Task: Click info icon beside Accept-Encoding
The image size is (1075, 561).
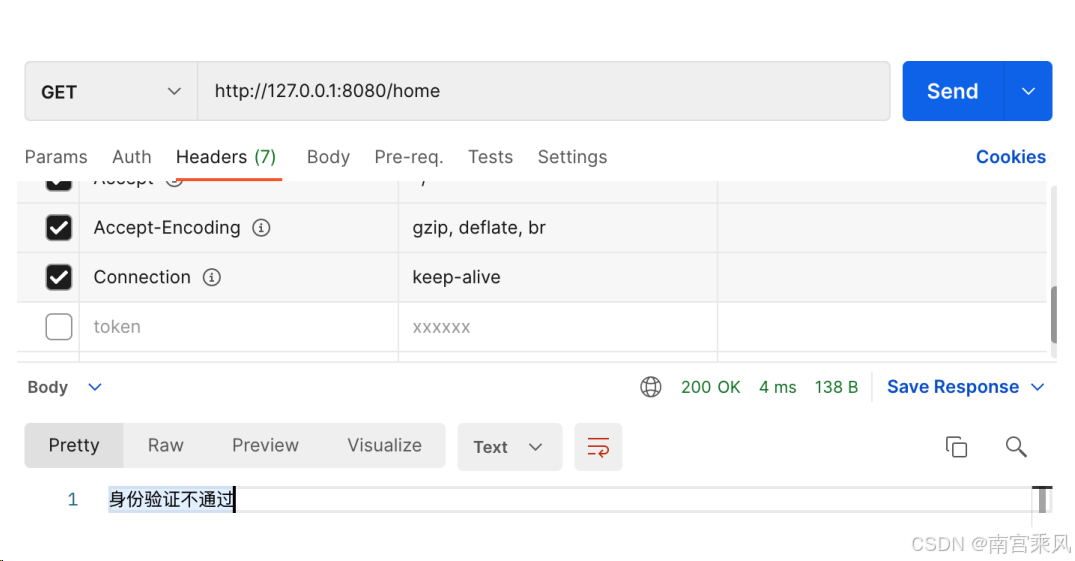Action: pos(261,228)
